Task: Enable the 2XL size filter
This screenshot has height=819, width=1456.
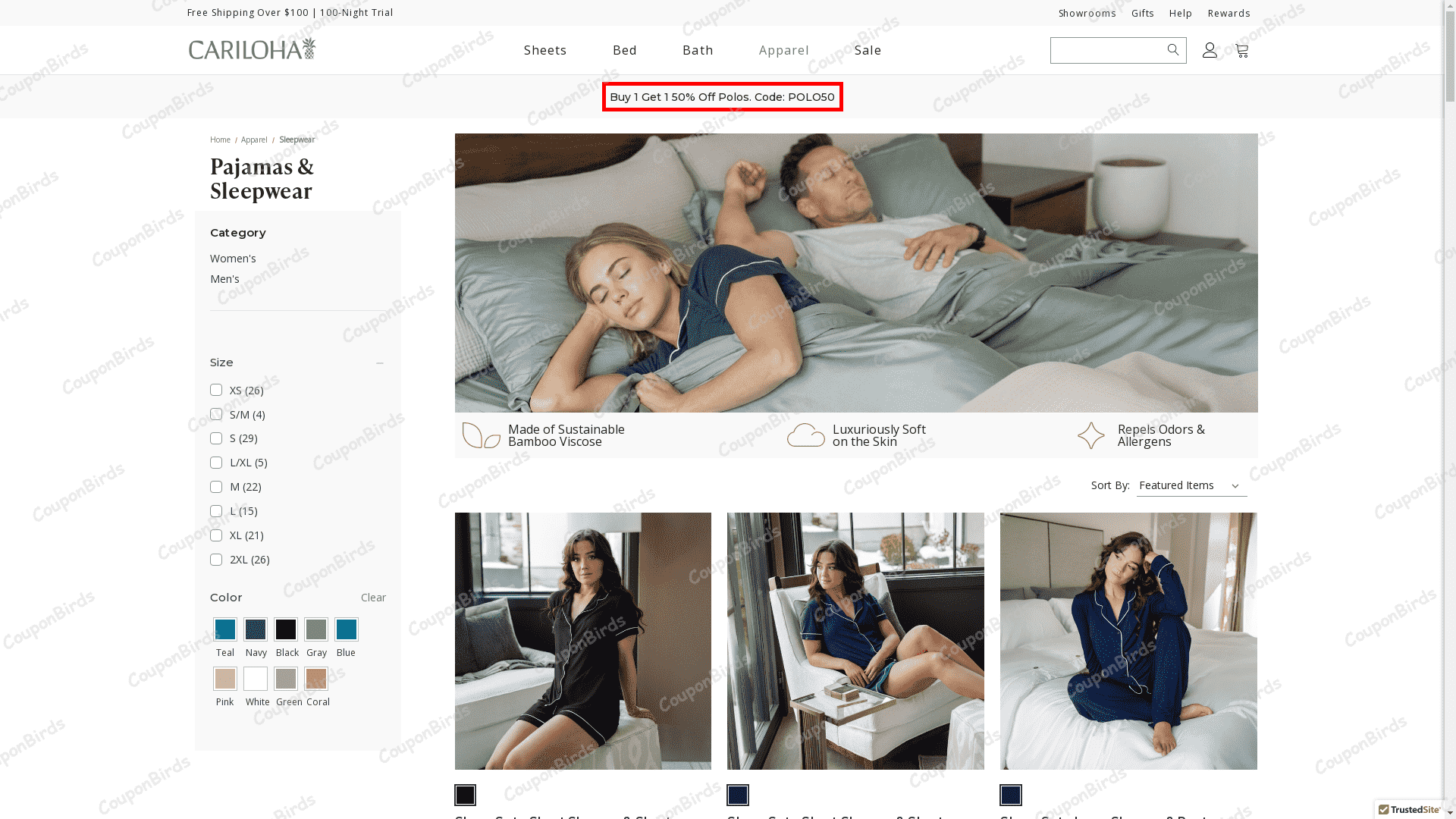Action: [216, 560]
